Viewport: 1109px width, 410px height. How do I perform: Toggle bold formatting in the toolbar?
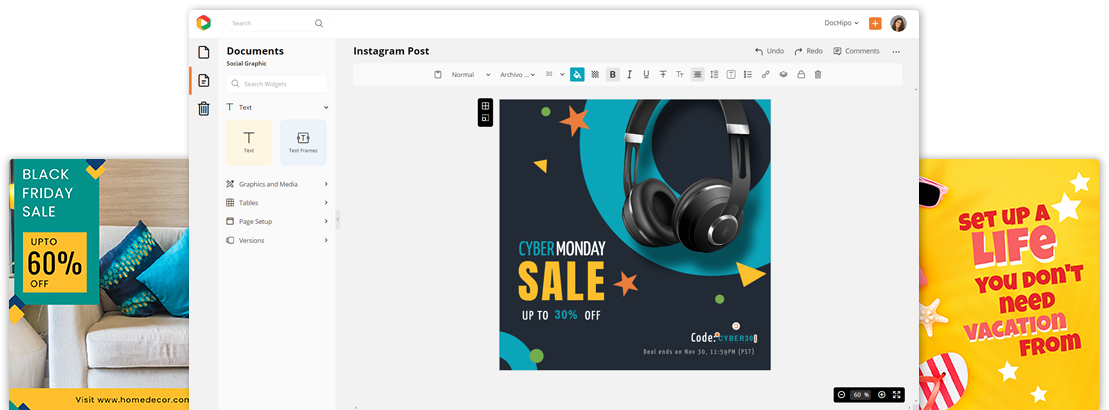coord(613,75)
